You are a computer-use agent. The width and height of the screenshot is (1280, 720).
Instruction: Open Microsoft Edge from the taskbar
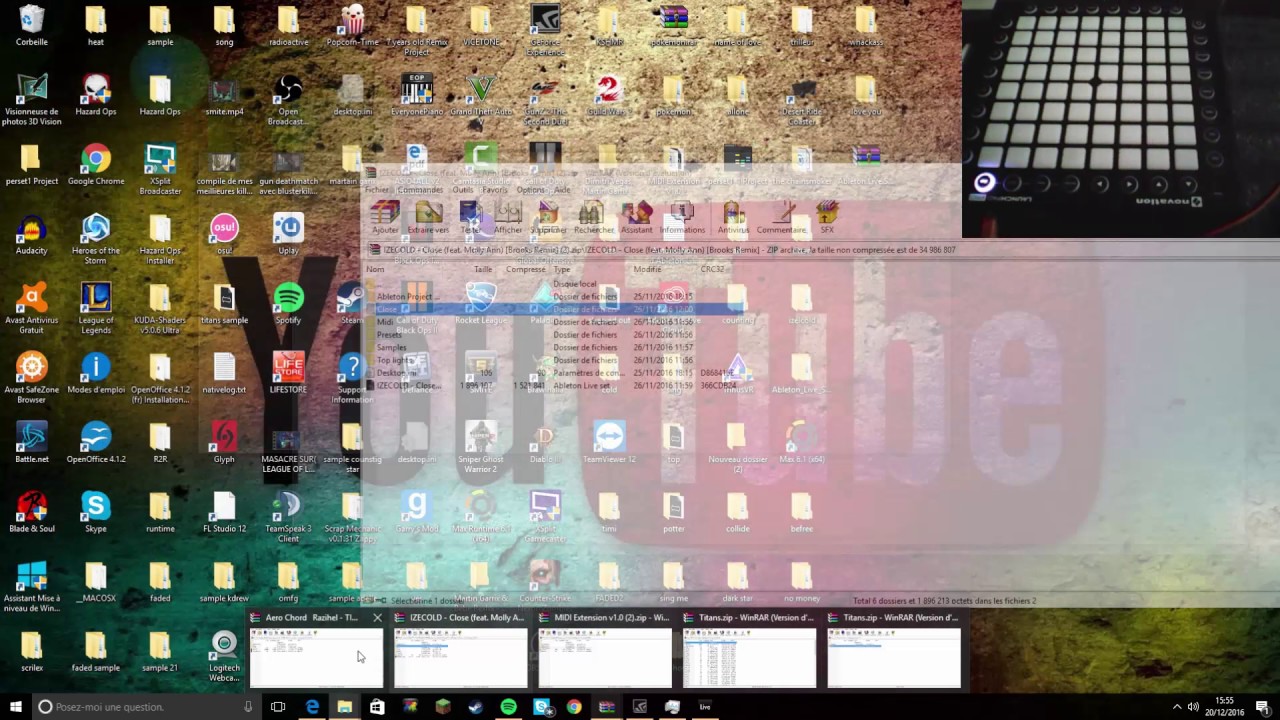coord(312,706)
